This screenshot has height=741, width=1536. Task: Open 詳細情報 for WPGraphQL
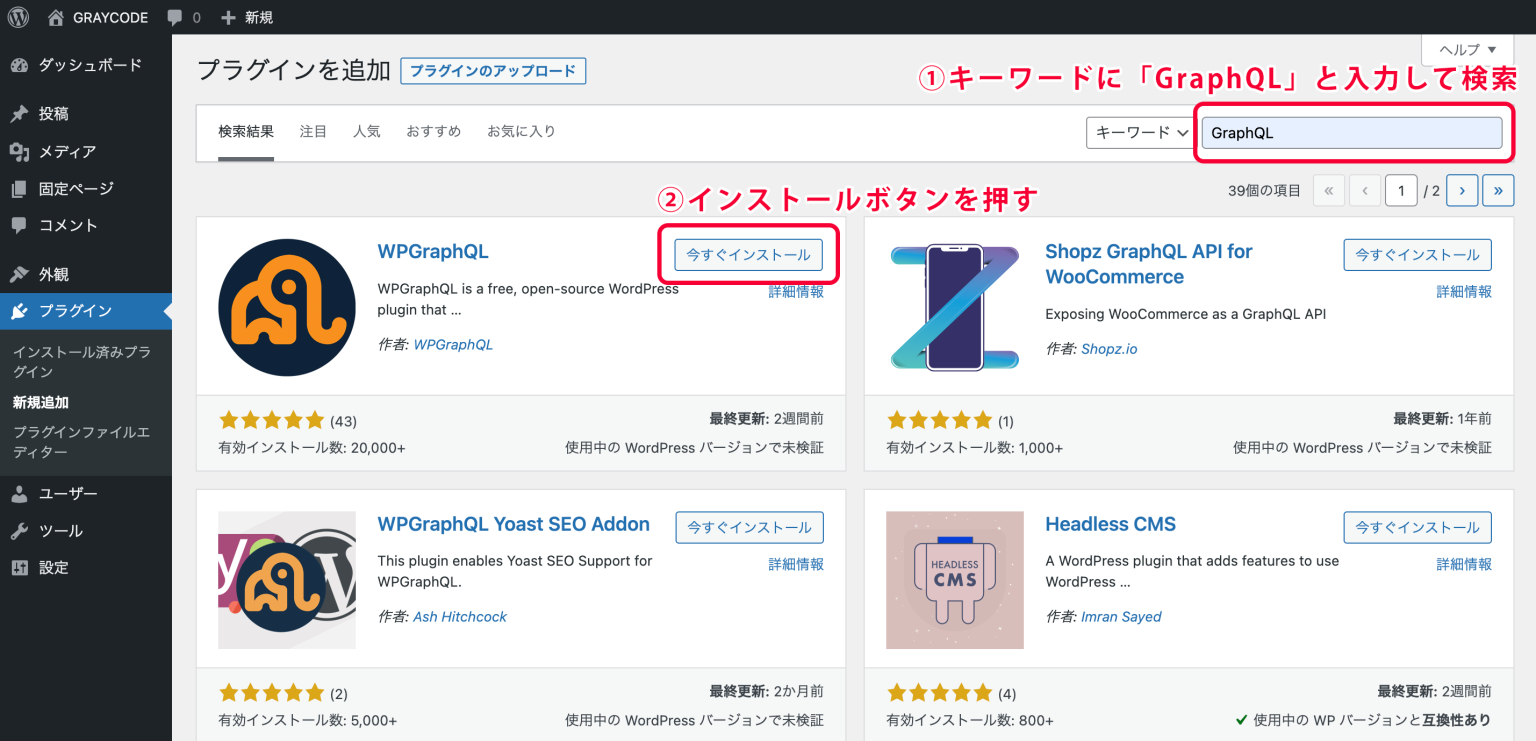click(796, 291)
